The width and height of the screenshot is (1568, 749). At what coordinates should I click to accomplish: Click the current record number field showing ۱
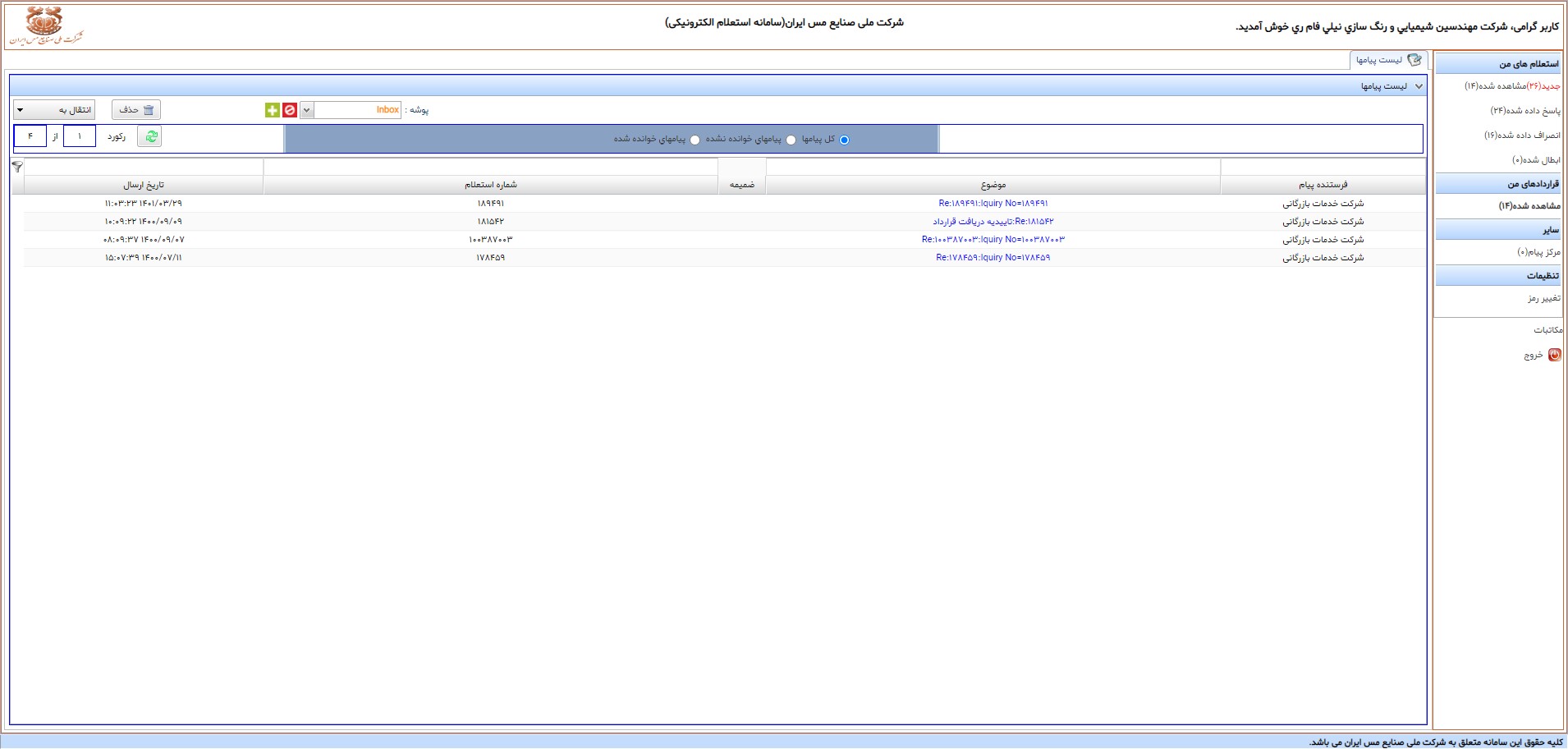click(x=80, y=136)
